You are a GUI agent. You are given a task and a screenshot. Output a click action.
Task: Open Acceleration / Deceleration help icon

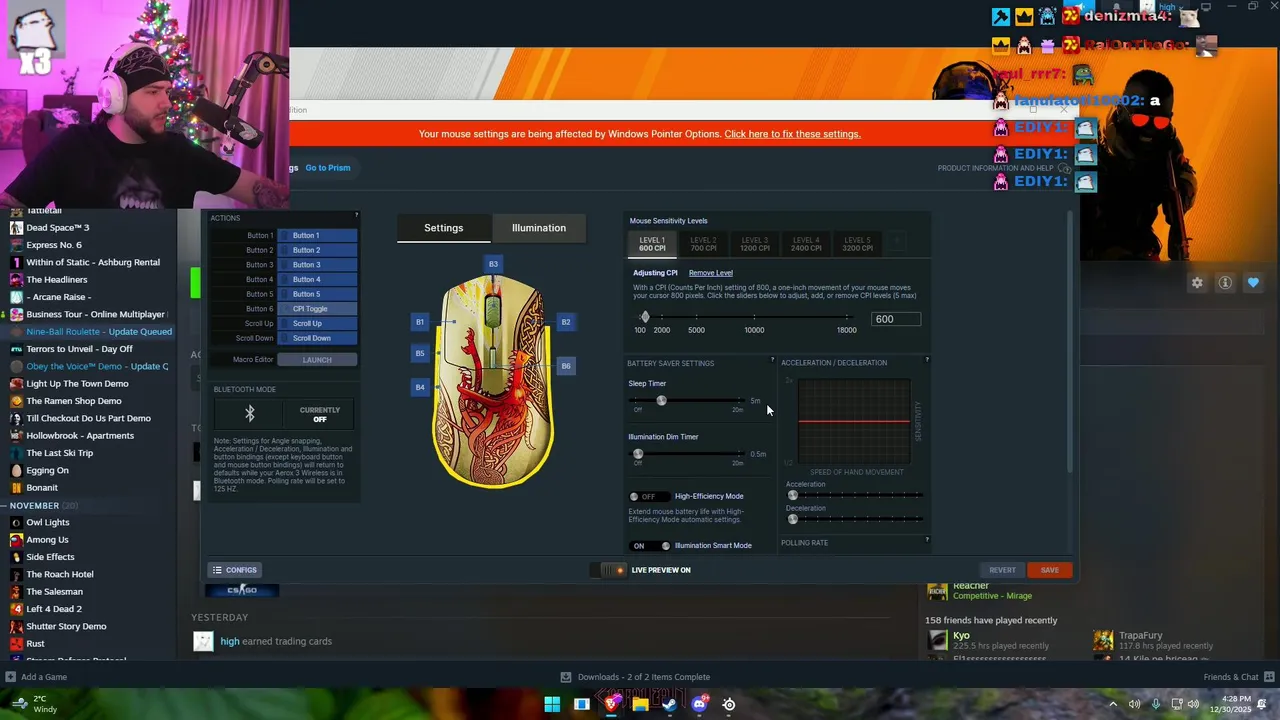927,360
